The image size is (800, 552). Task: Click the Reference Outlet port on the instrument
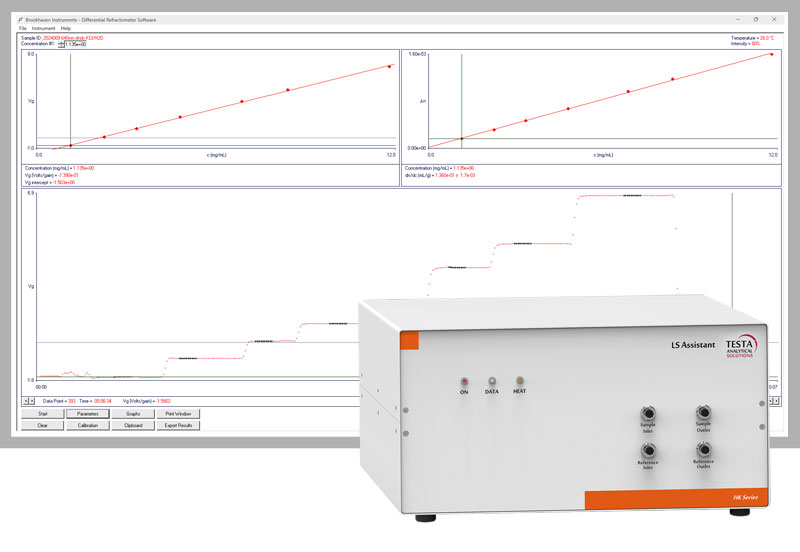click(x=704, y=449)
